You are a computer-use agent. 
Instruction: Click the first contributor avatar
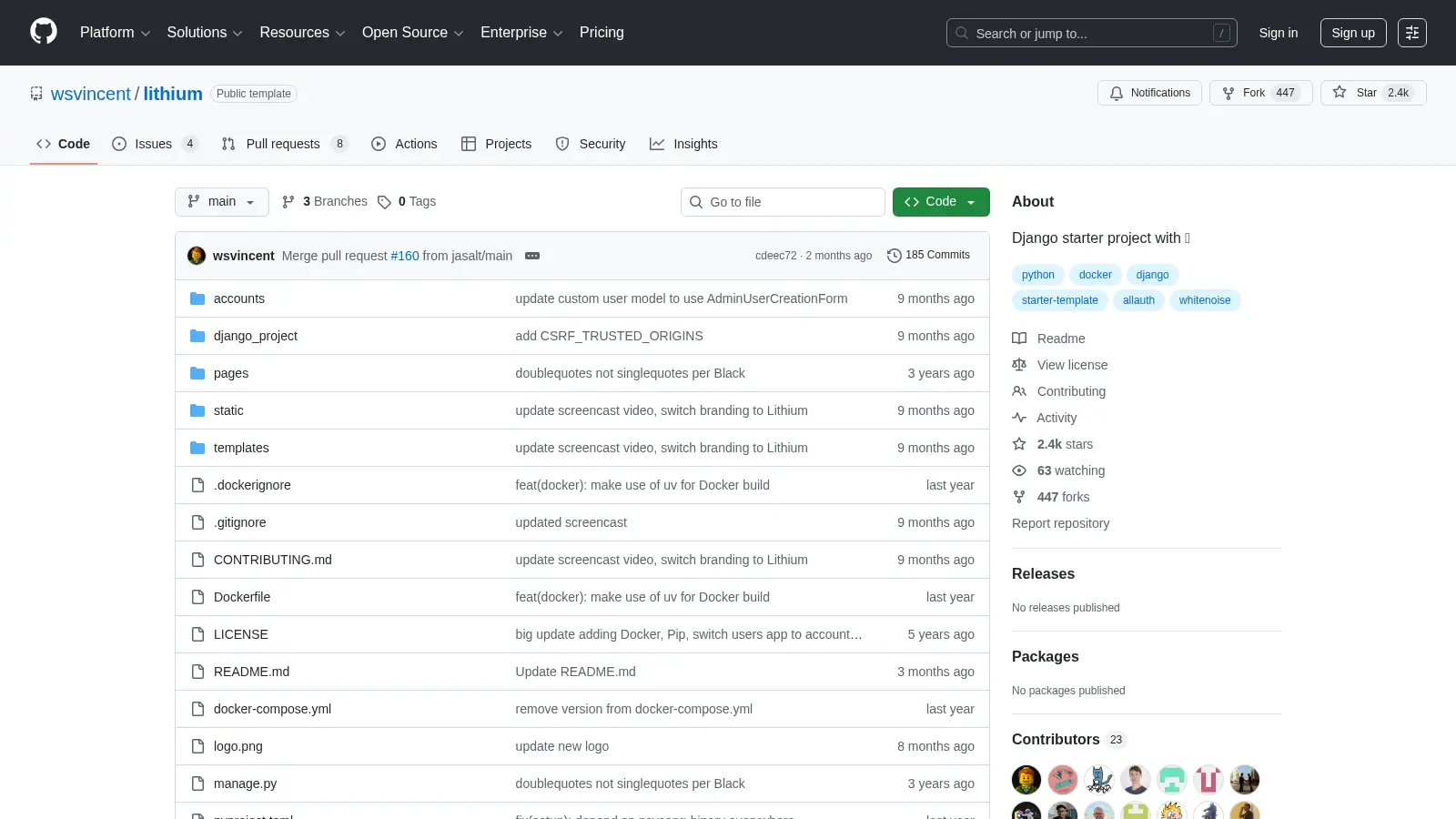click(x=1026, y=780)
